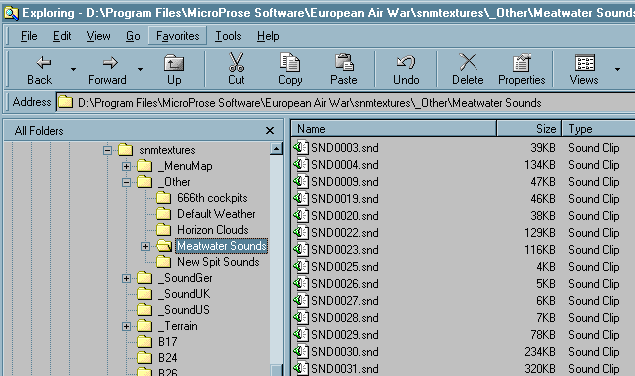Undo the last action
This screenshot has width=635, height=376.
(x=406, y=69)
